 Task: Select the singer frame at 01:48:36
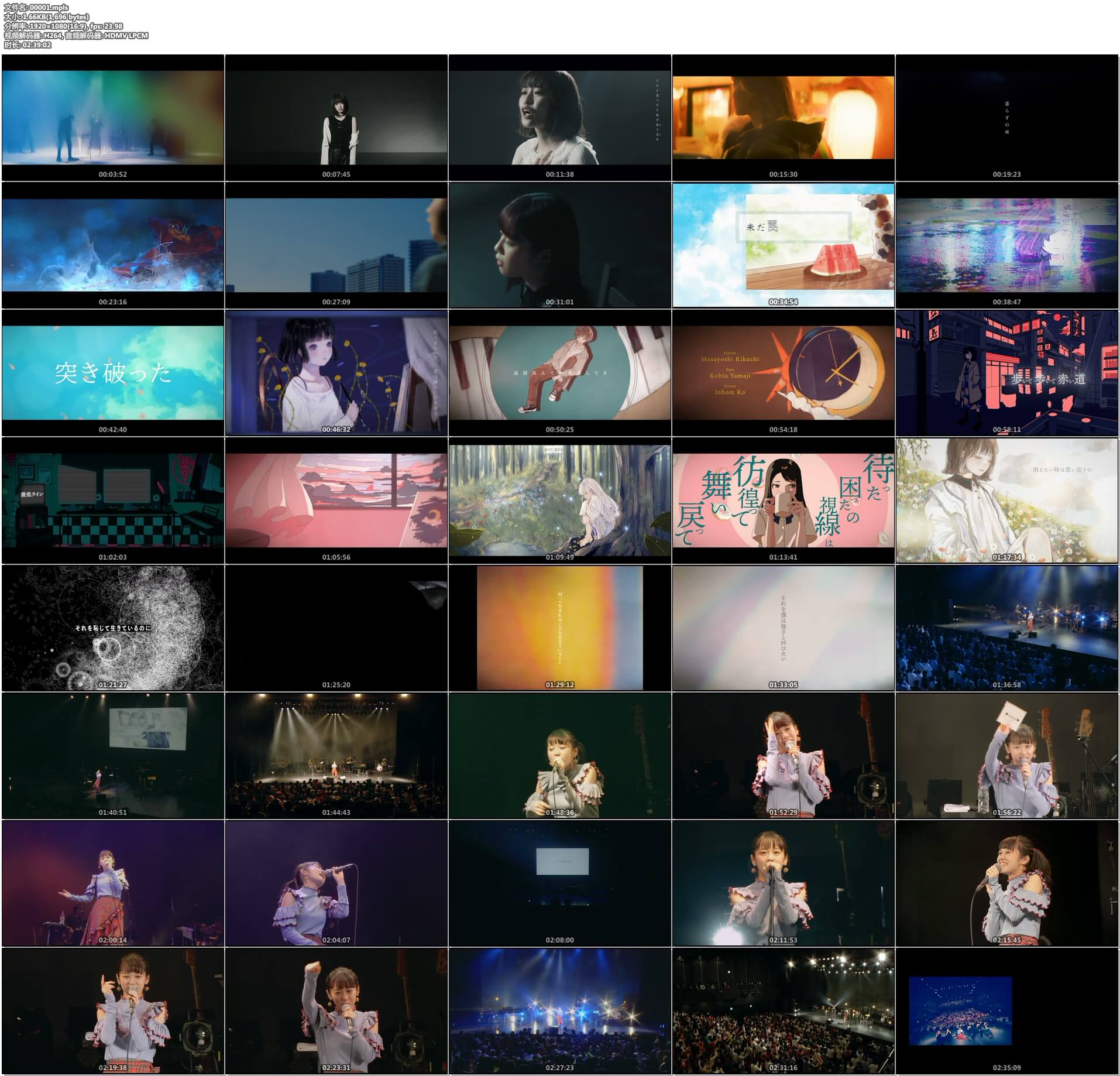tap(560, 755)
